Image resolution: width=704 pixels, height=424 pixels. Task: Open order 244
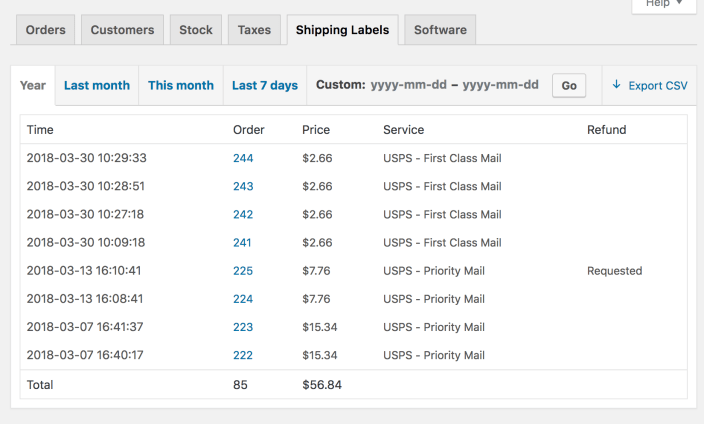tap(243, 158)
